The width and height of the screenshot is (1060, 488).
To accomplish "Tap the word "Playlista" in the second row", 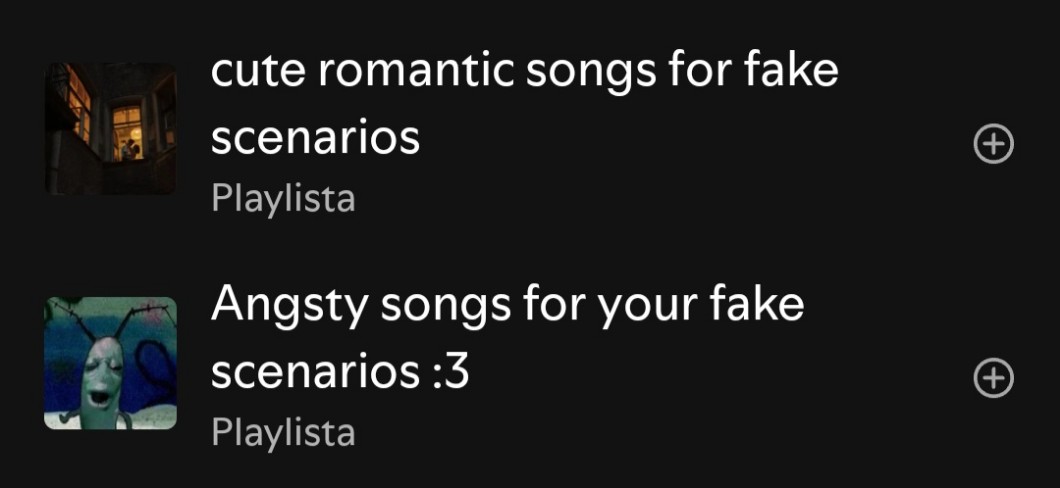I will click(x=283, y=433).
